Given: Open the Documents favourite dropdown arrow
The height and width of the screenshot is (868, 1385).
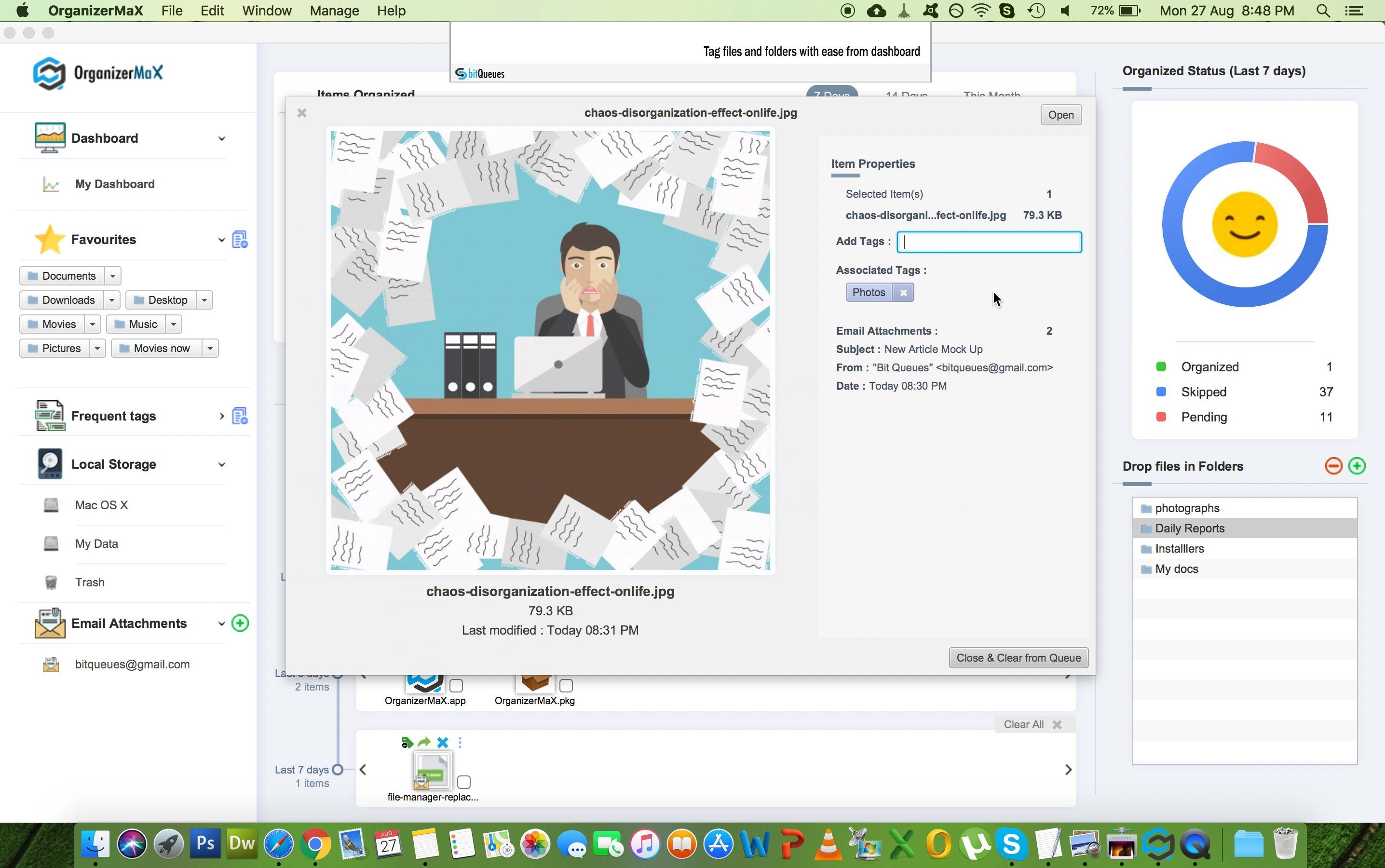Looking at the screenshot, I should click(x=112, y=276).
